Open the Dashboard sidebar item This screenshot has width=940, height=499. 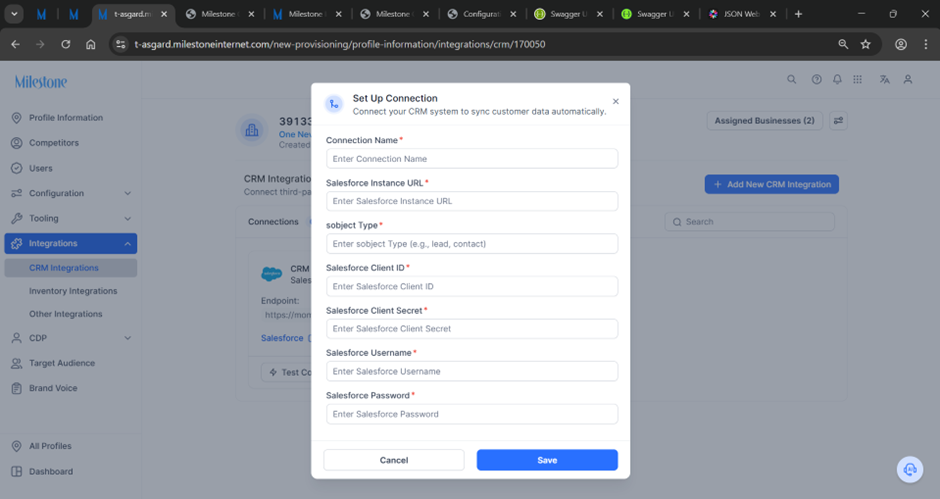click(51, 471)
